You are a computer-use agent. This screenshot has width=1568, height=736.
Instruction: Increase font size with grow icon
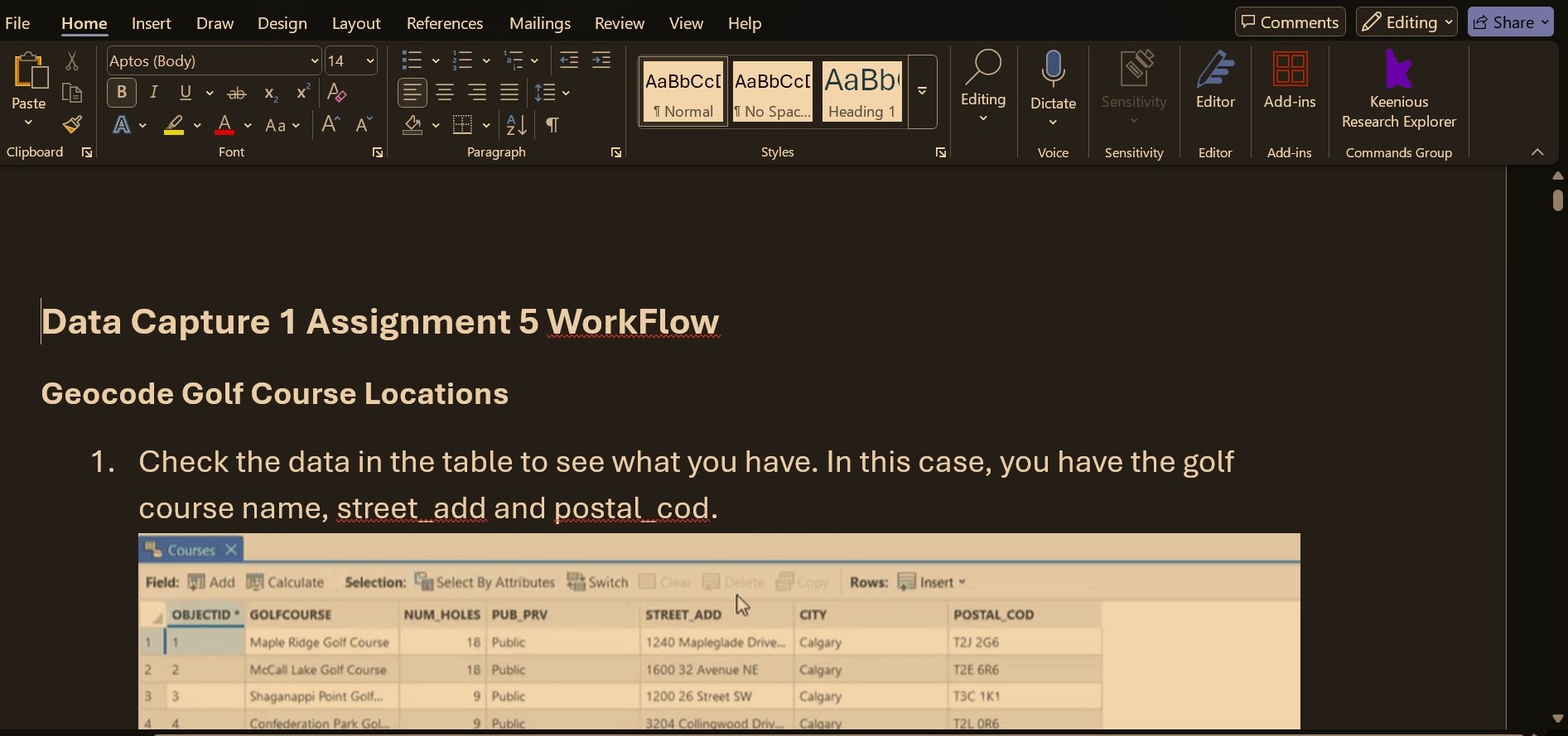pyautogui.click(x=330, y=125)
